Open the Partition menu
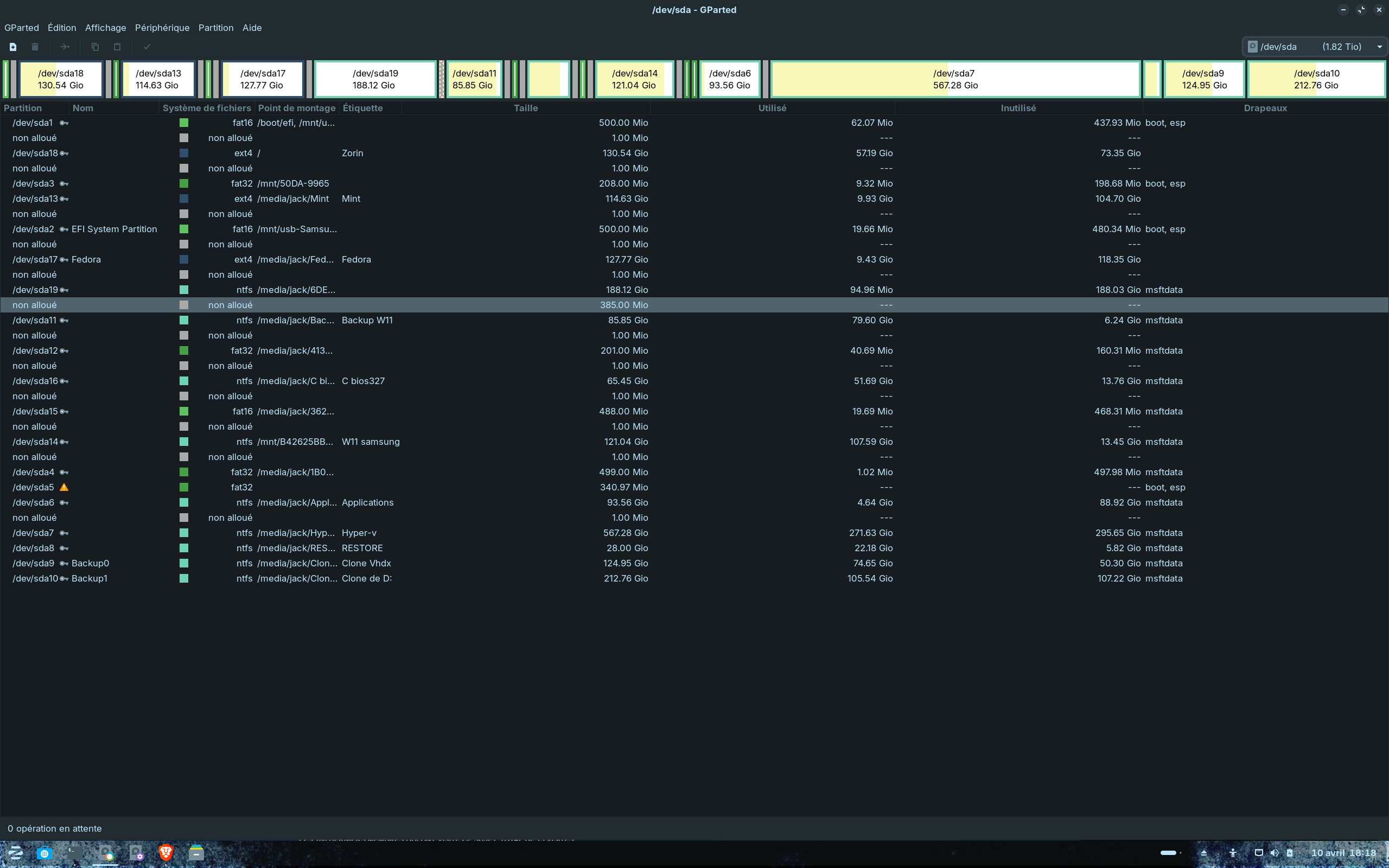 [x=216, y=28]
